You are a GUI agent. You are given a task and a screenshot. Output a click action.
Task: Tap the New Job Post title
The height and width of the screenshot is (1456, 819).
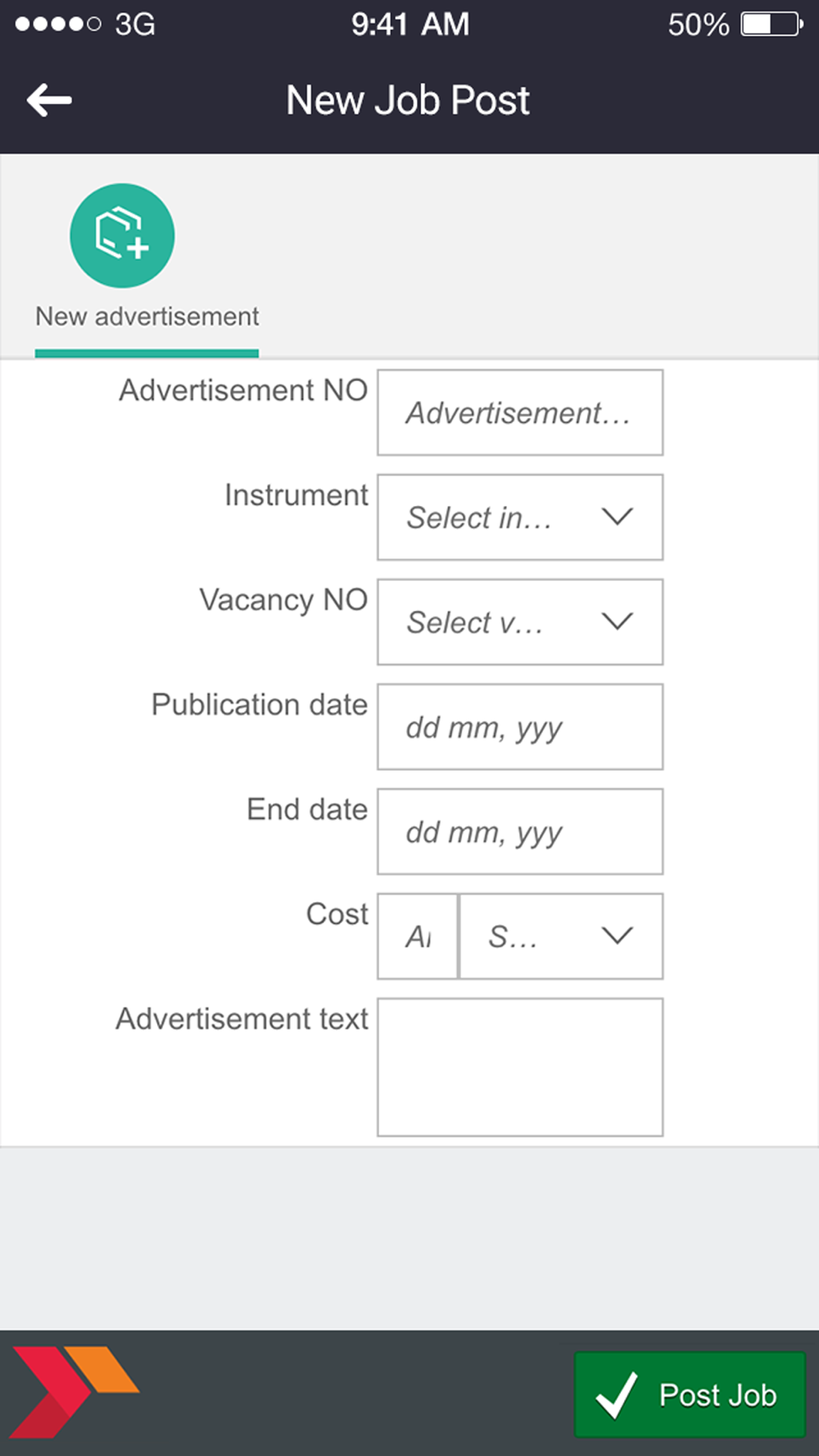[x=408, y=101]
